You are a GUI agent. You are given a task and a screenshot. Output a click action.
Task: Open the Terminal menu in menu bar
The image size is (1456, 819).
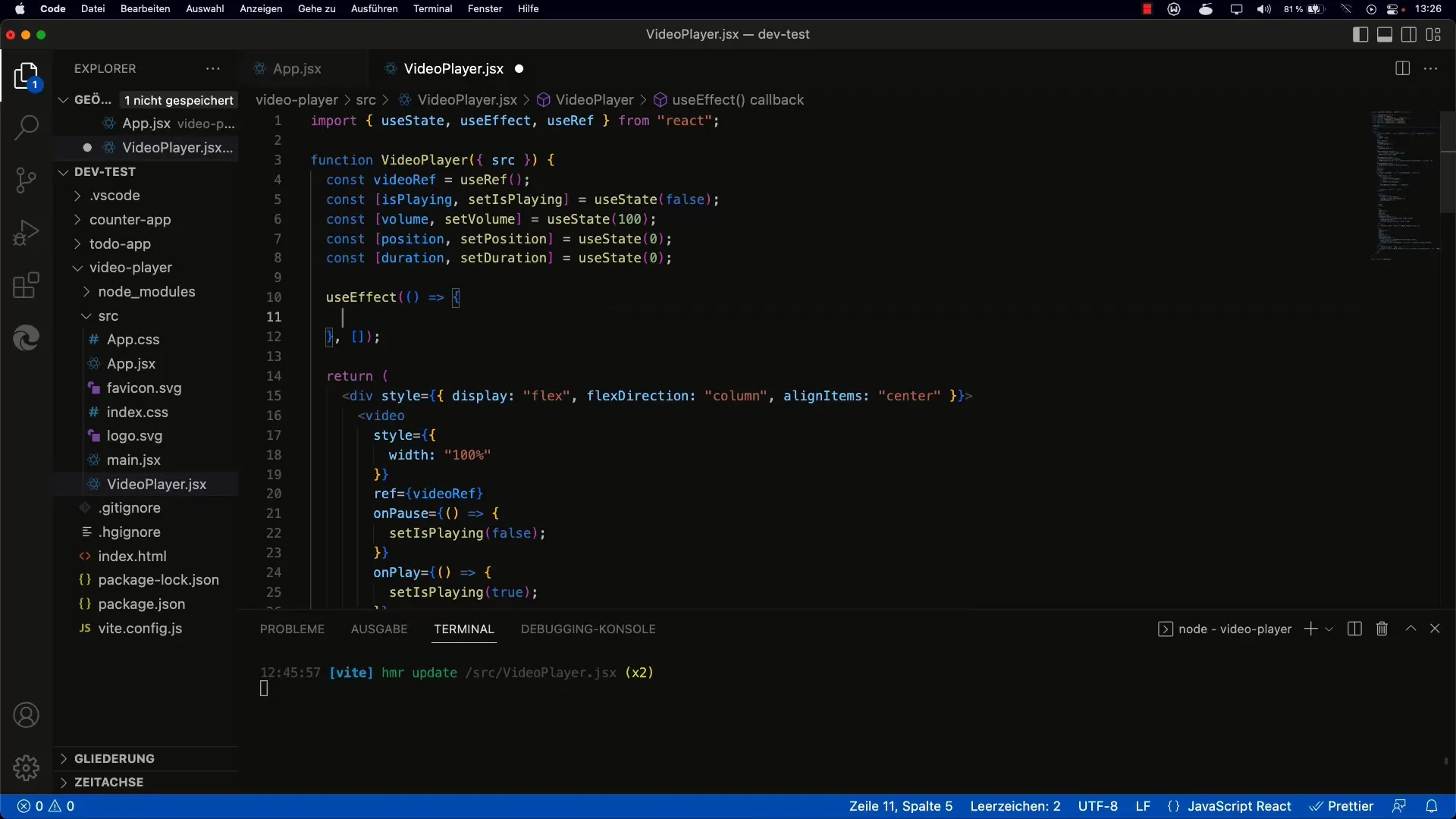(432, 9)
